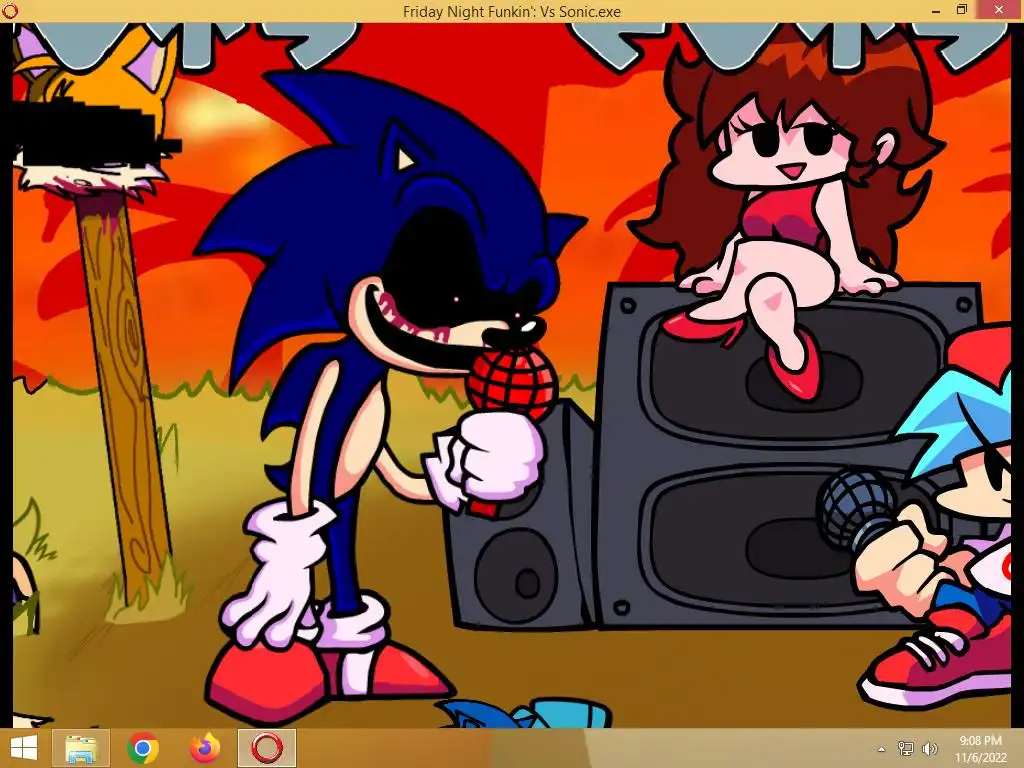
Task: Close the Vs Sonic.exe game window
Action: click(999, 10)
